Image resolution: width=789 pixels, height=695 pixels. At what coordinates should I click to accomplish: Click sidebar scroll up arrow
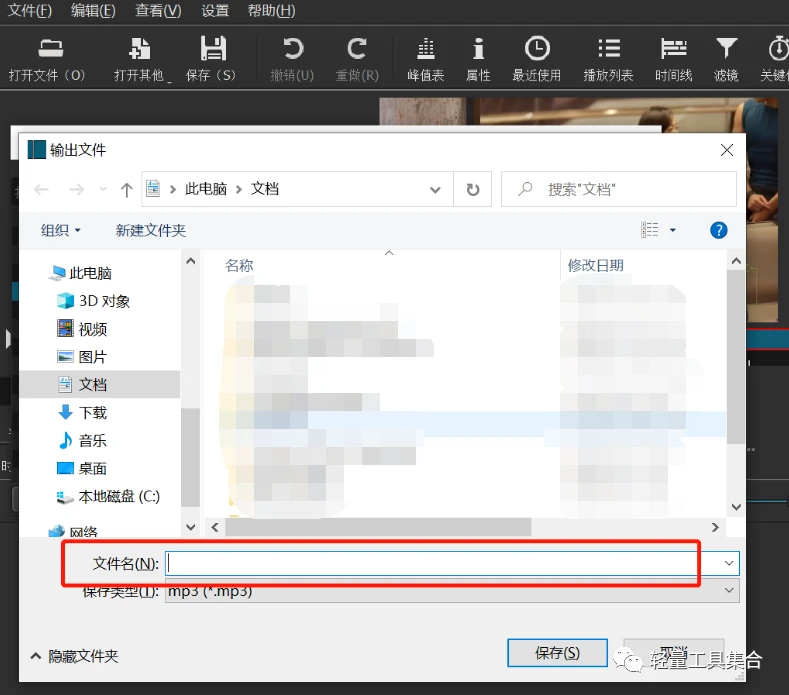(191, 261)
